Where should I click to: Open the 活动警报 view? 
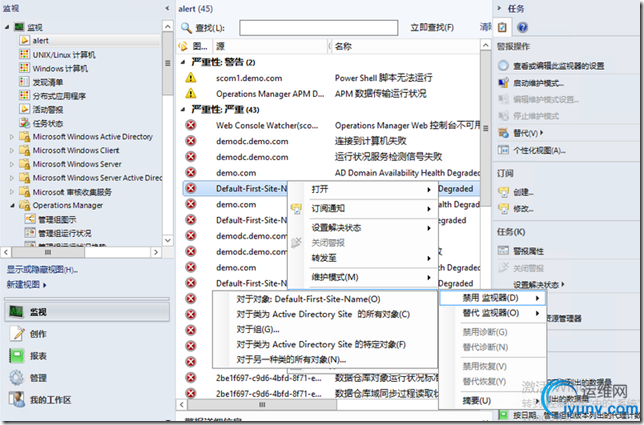coord(48,109)
